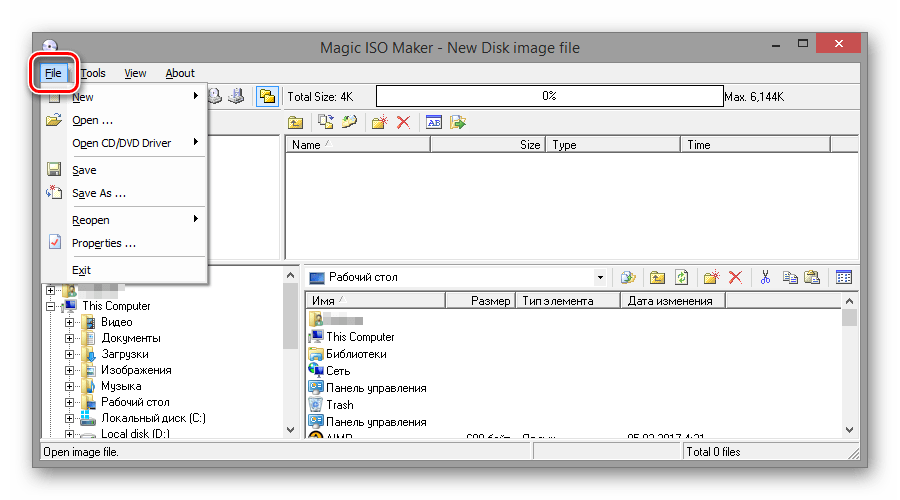This screenshot has width=900, height=500.
Task: Sort by the Дата изменения column header
Action: tap(670, 301)
